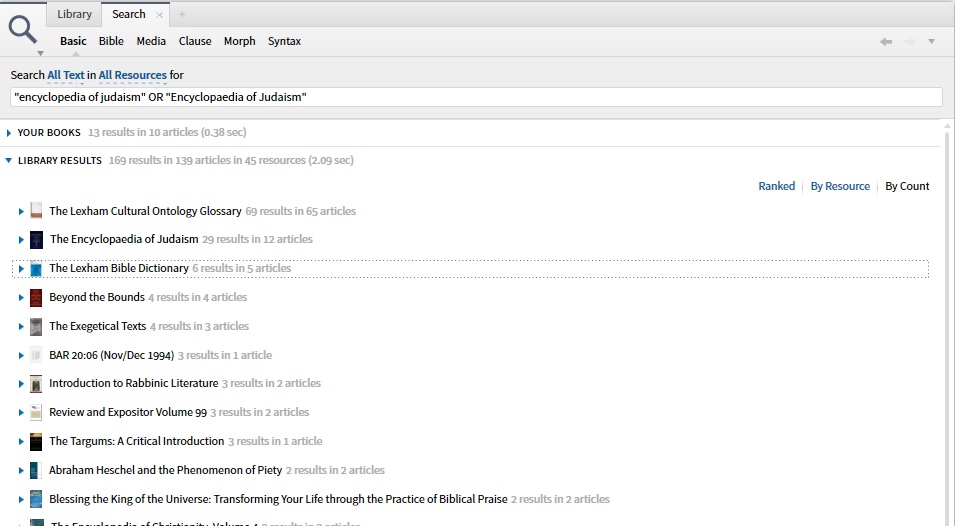Screen dimensions: 955x526
Task: Click The Encyclopaedia of Judaism cover icon
Action: (37, 240)
